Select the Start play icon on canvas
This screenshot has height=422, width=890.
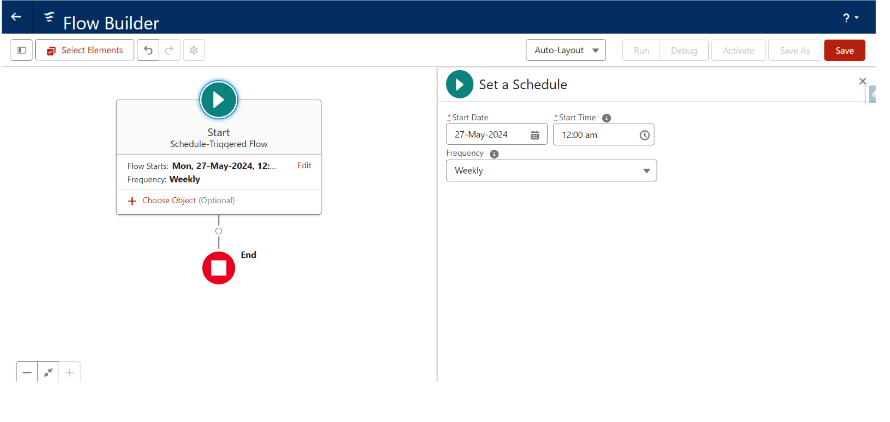tap(219, 100)
